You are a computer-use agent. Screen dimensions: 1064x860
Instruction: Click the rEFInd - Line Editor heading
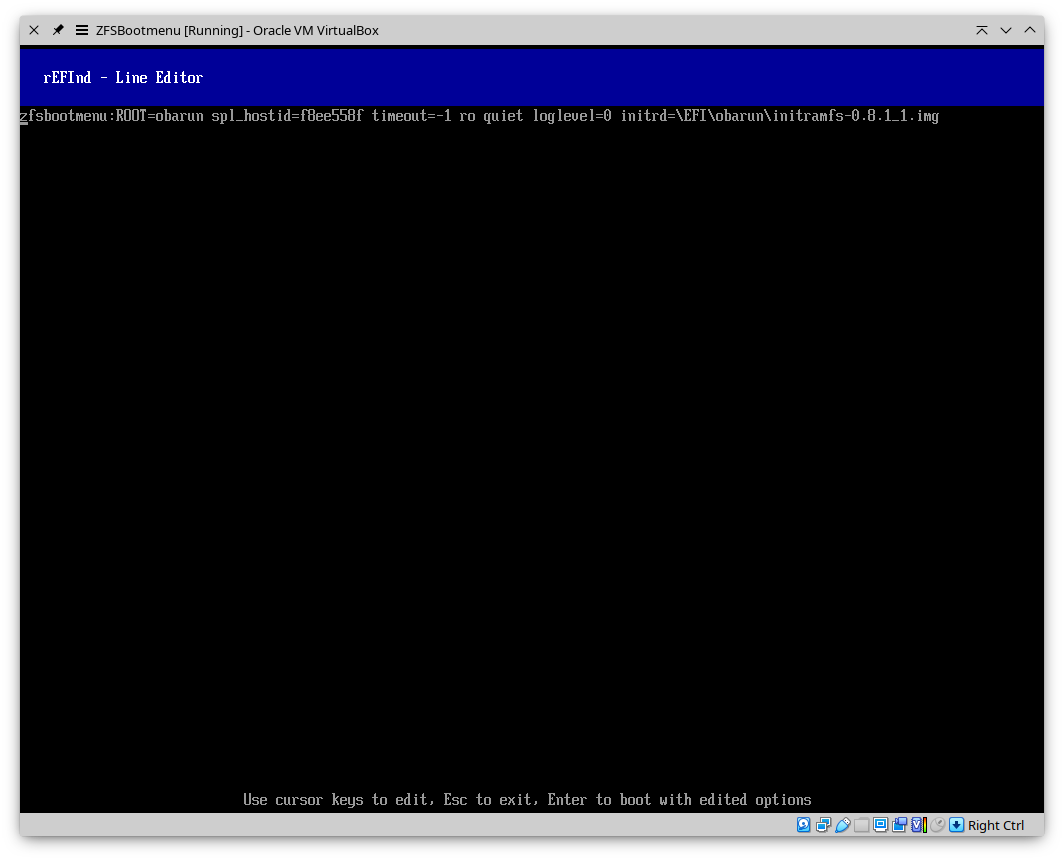coord(123,77)
